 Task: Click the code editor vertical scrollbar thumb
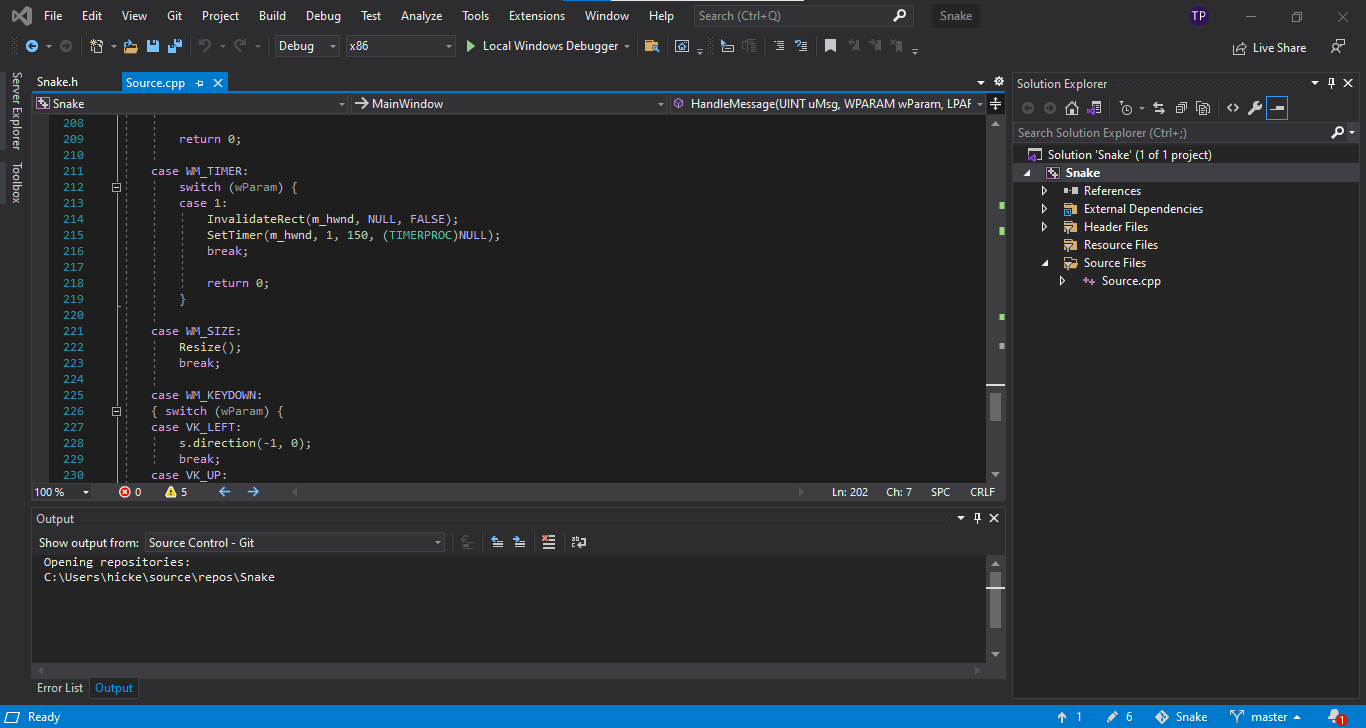[995, 407]
